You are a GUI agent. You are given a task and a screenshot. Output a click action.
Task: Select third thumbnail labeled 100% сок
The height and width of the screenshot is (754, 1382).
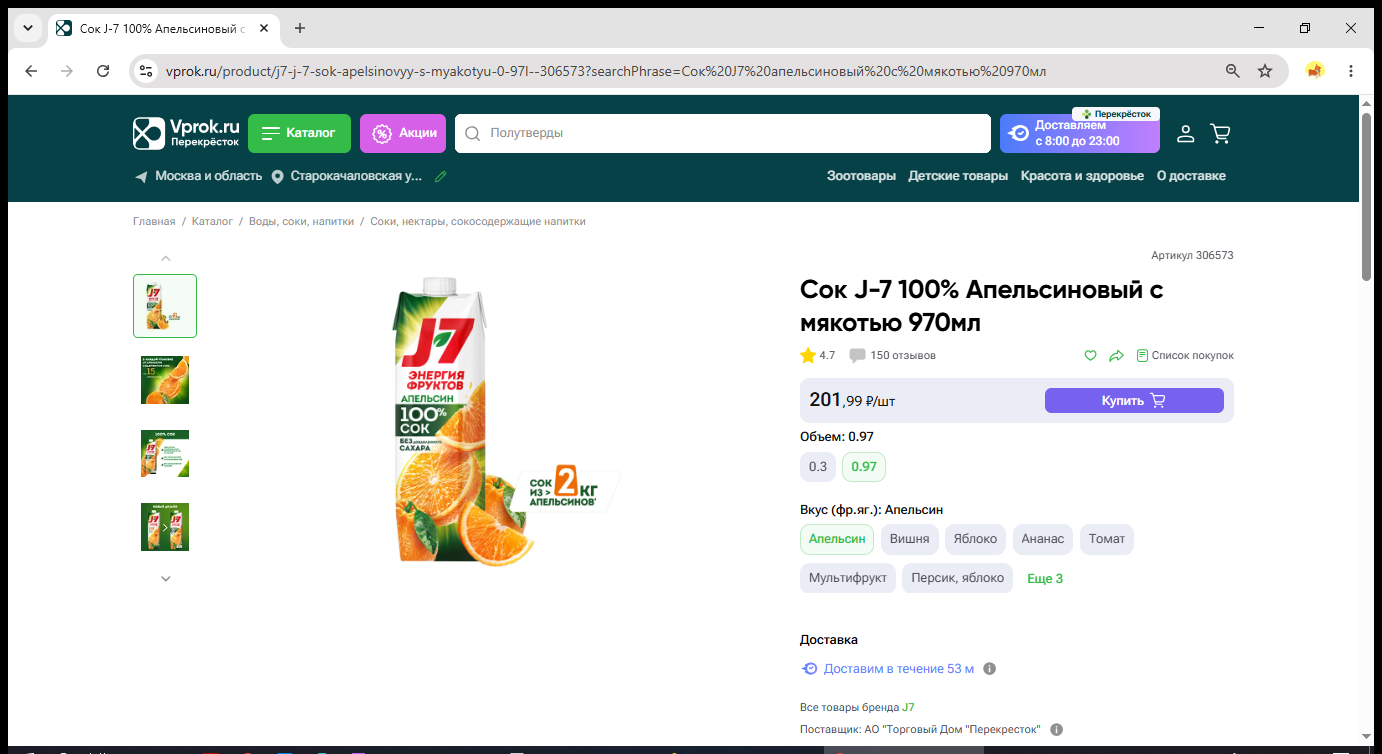tap(165, 453)
